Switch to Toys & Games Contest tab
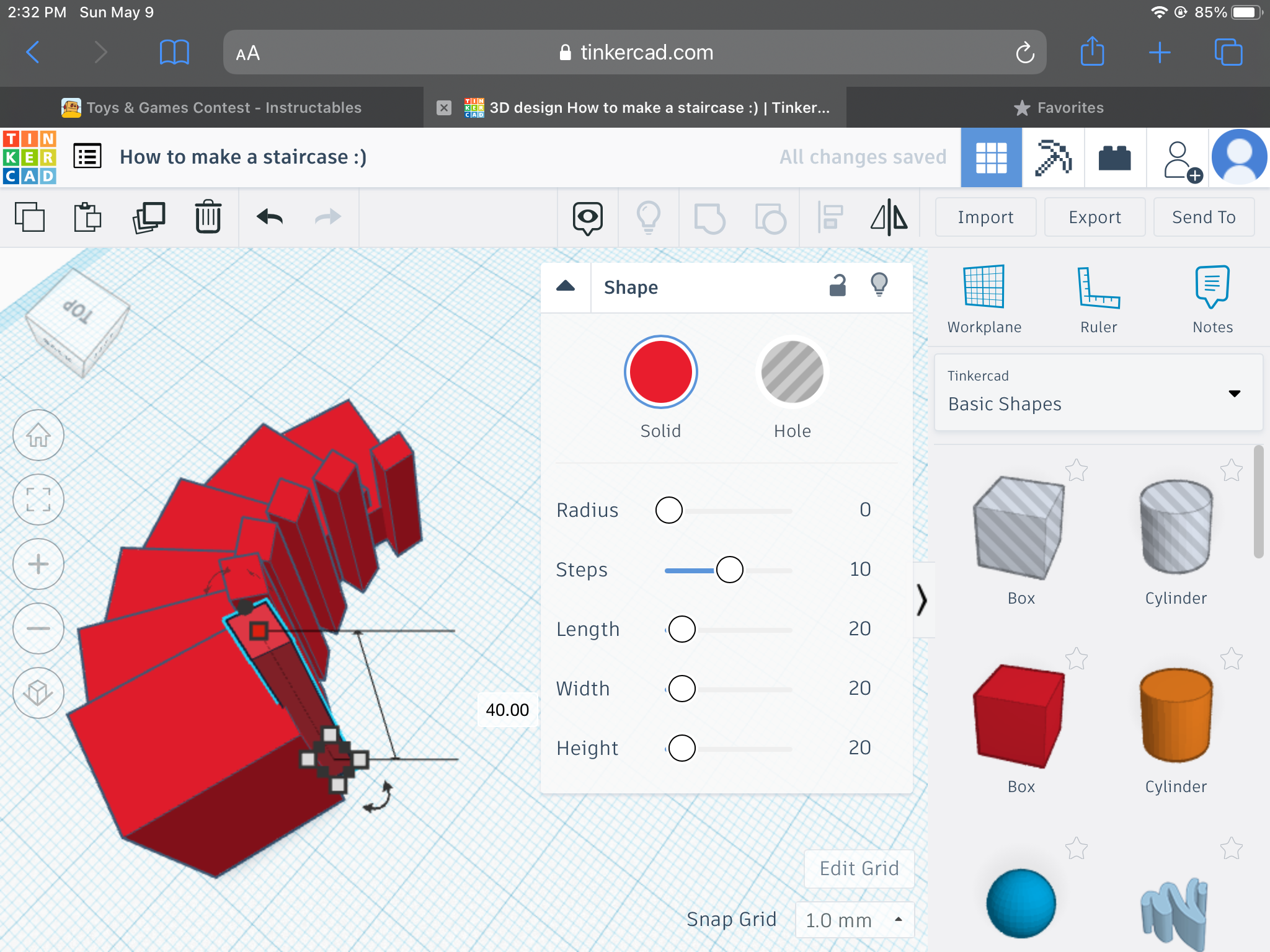The image size is (1270, 952). click(211, 107)
